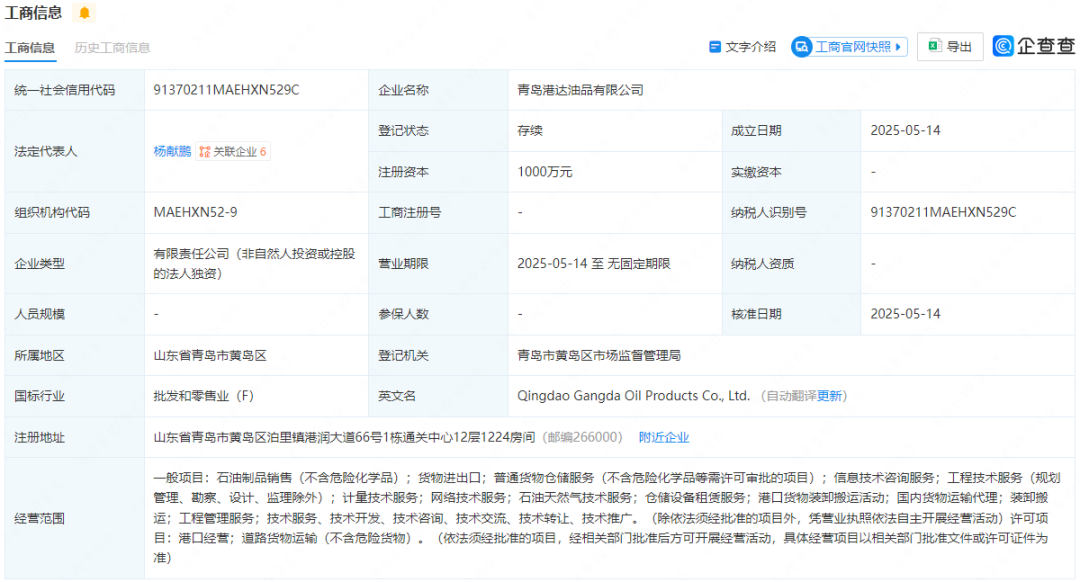
Task: Select organization code MAEHXN52-9
Action: click(196, 213)
